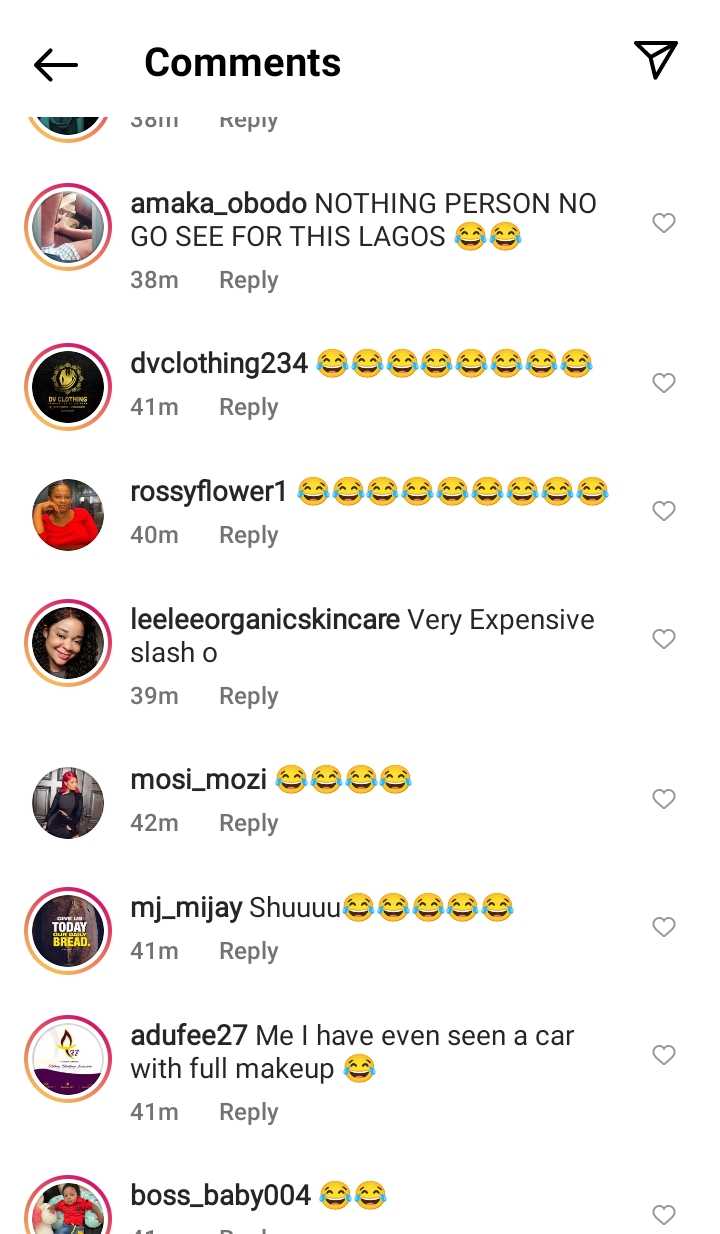Open the share paper plane icon
This screenshot has width=720, height=1234.
[656, 60]
